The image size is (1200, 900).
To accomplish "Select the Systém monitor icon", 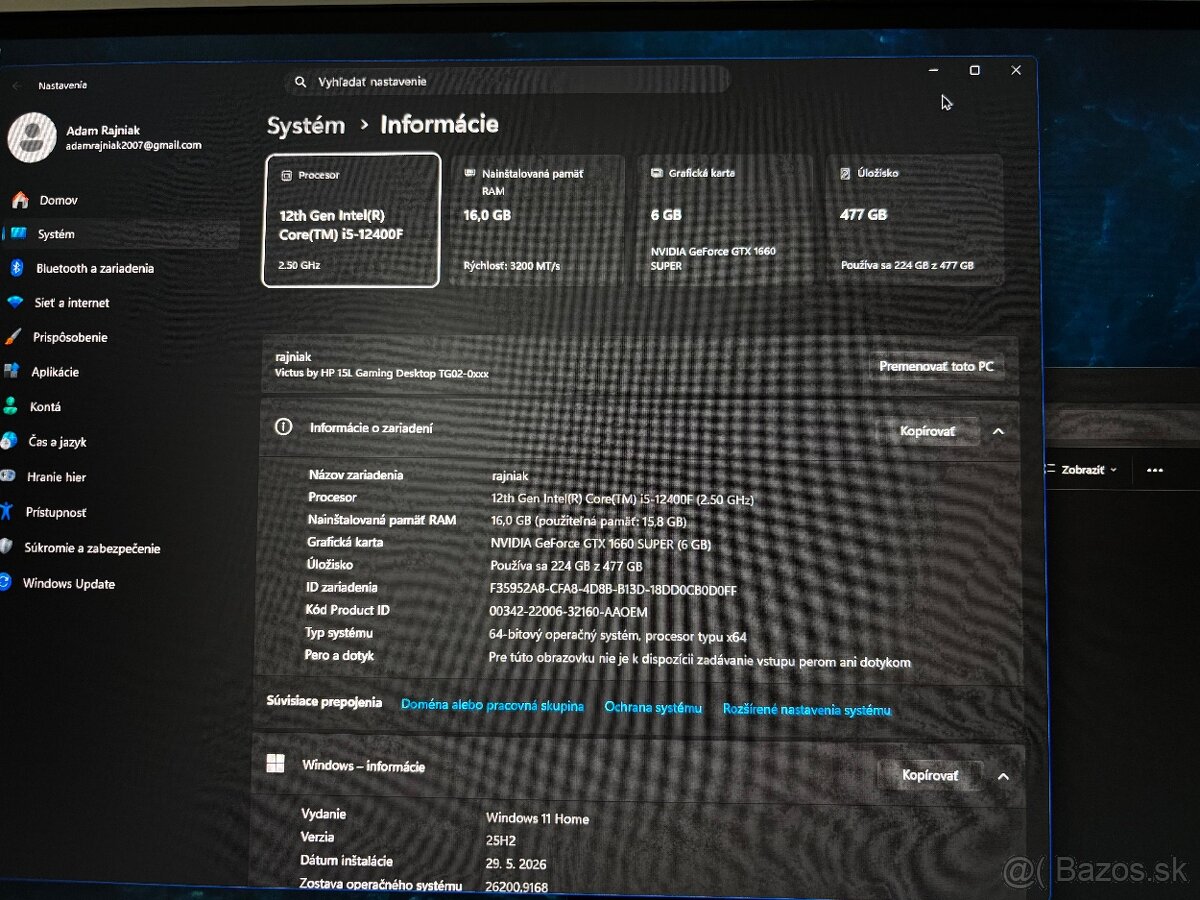I will pos(18,234).
